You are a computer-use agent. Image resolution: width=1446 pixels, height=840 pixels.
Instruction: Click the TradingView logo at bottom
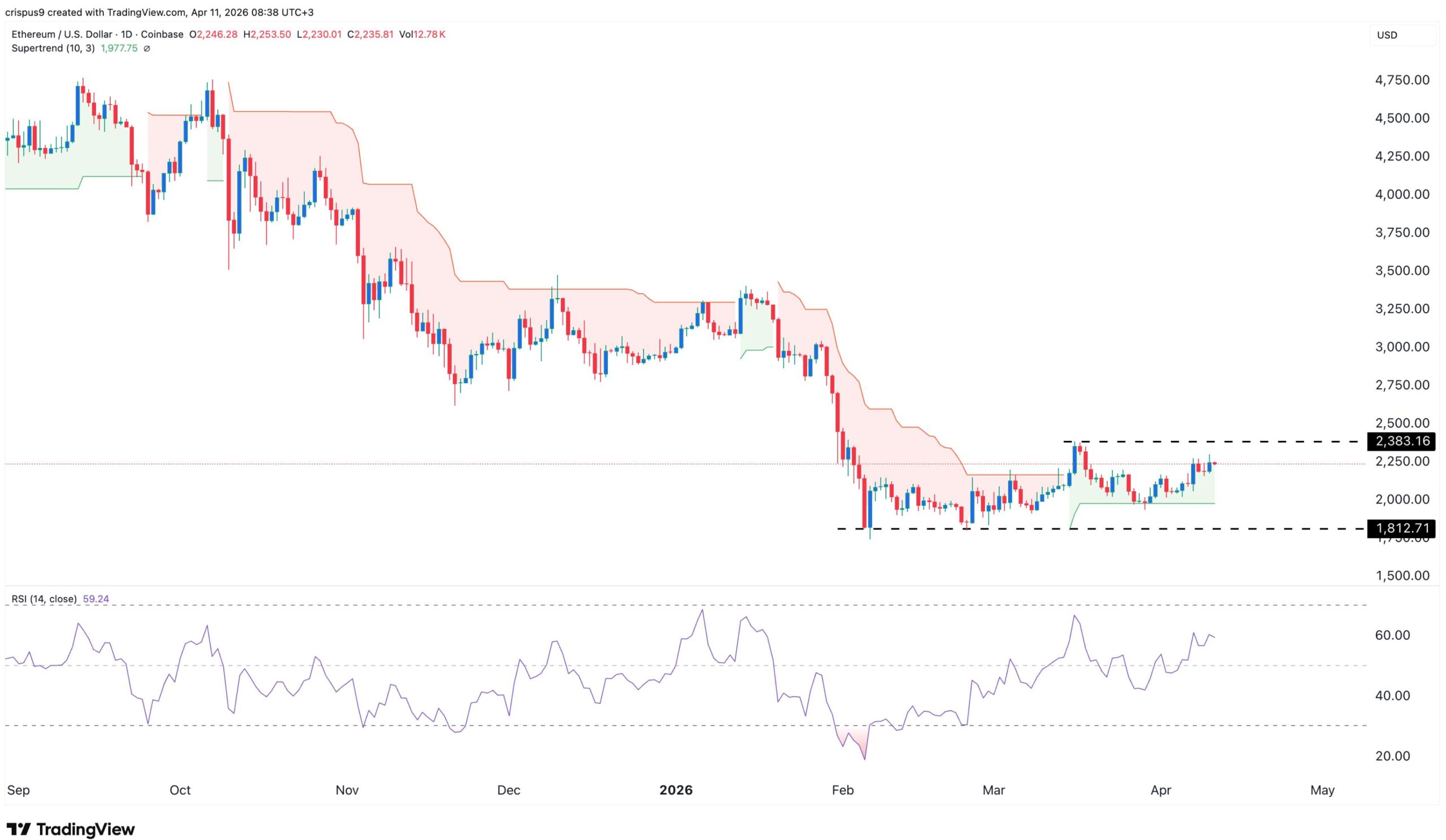tap(71, 829)
